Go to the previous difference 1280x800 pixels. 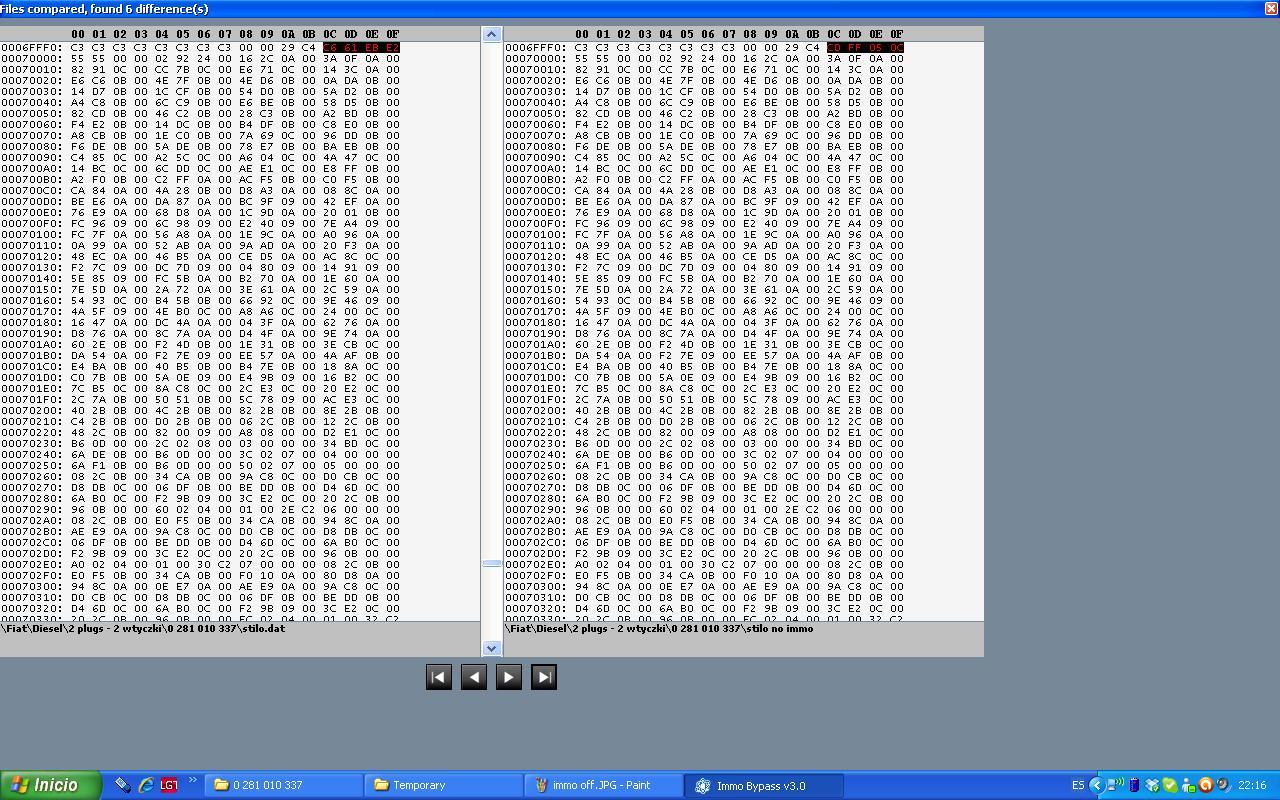(473, 677)
